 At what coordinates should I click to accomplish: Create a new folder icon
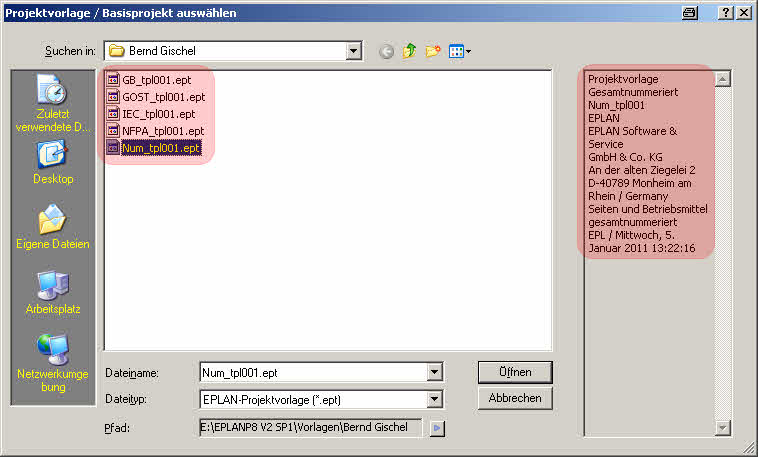pyautogui.click(x=433, y=51)
